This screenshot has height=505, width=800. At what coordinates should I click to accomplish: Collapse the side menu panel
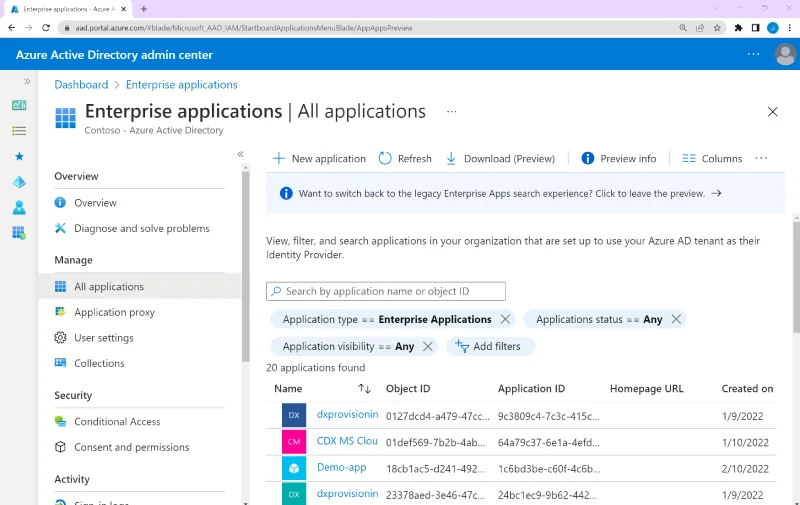pos(241,154)
